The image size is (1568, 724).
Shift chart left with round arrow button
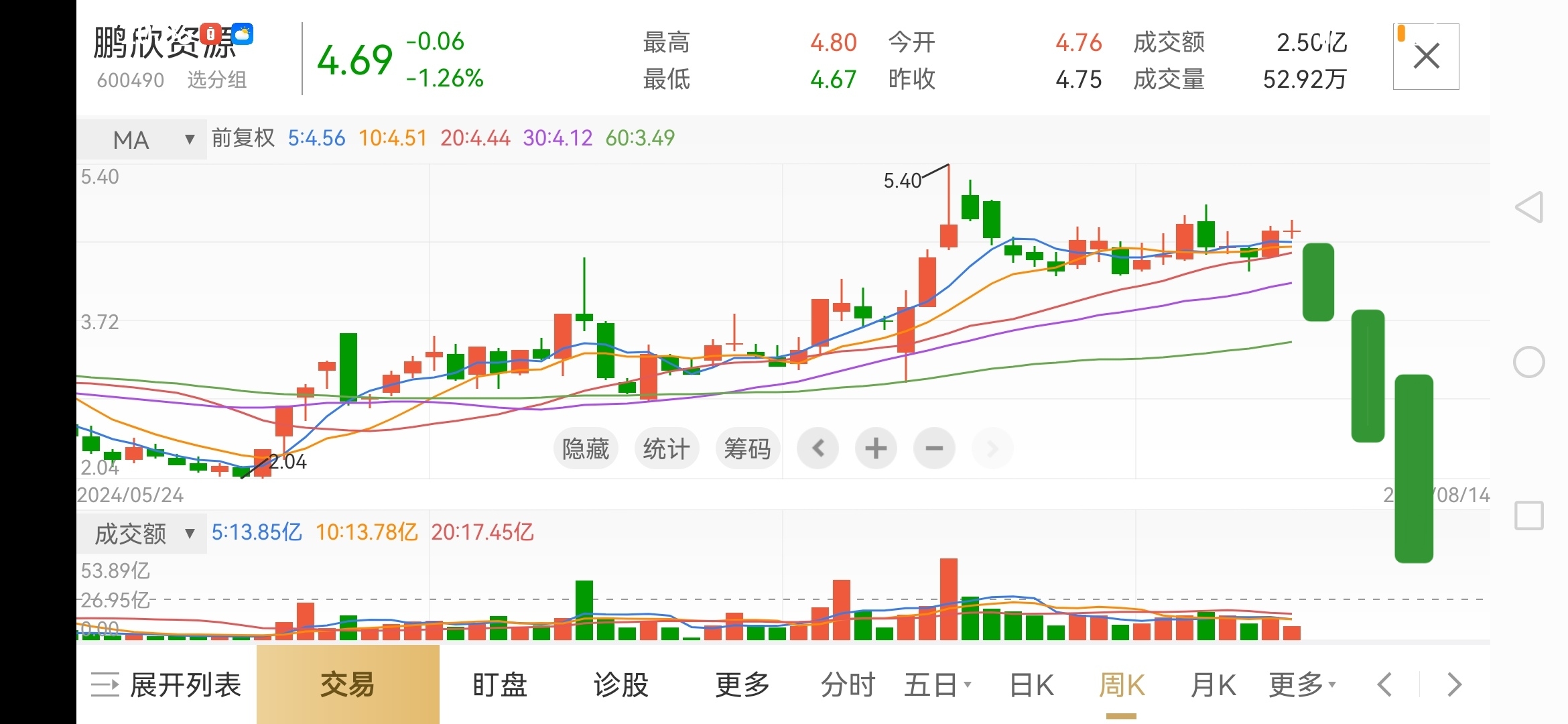(818, 448)
